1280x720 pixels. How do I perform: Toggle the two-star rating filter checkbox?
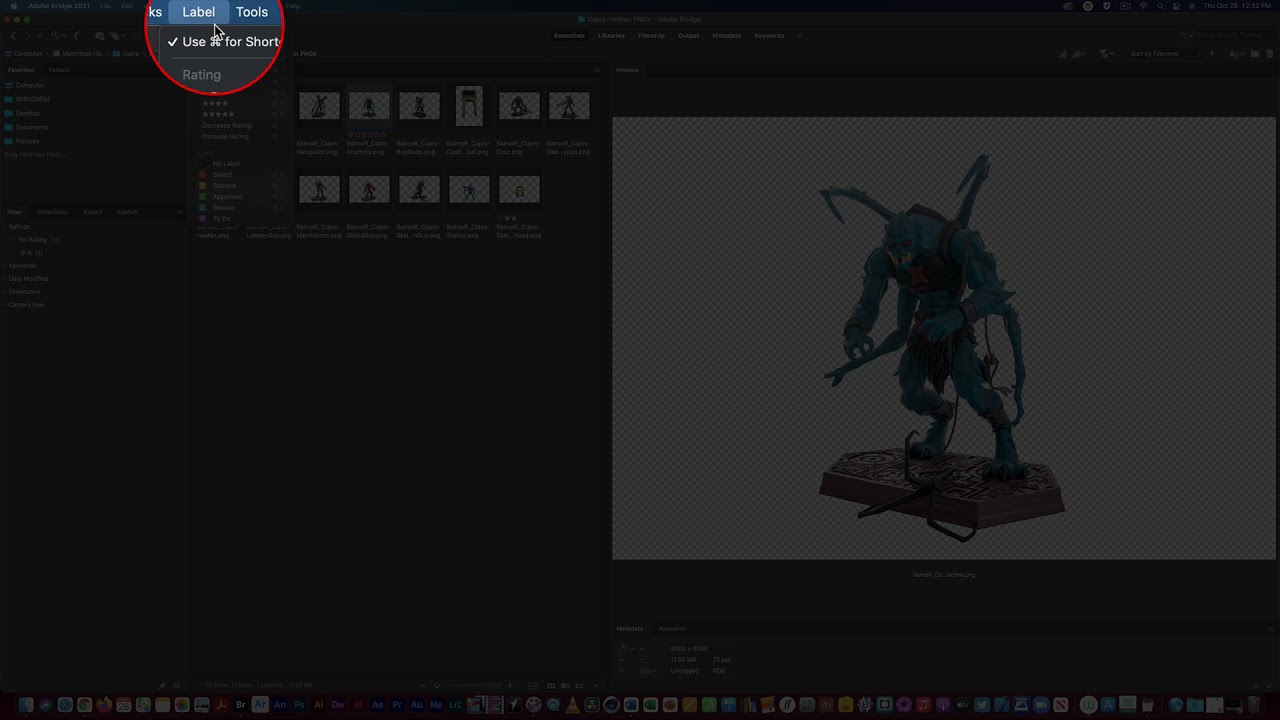pyautogui.click(x=13, y=253)
